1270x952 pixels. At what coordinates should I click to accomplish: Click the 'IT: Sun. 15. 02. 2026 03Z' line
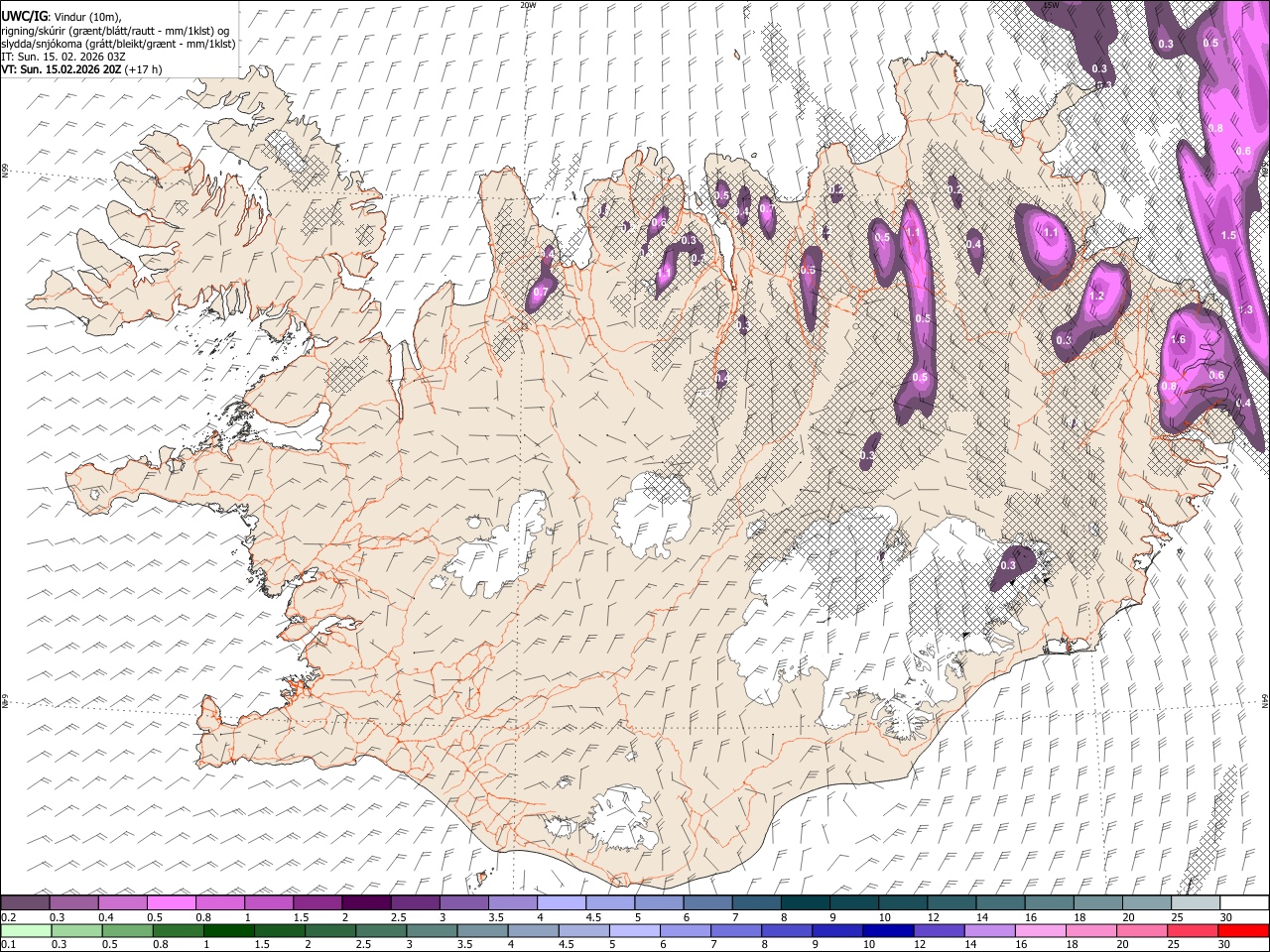(x=63, y=57)
